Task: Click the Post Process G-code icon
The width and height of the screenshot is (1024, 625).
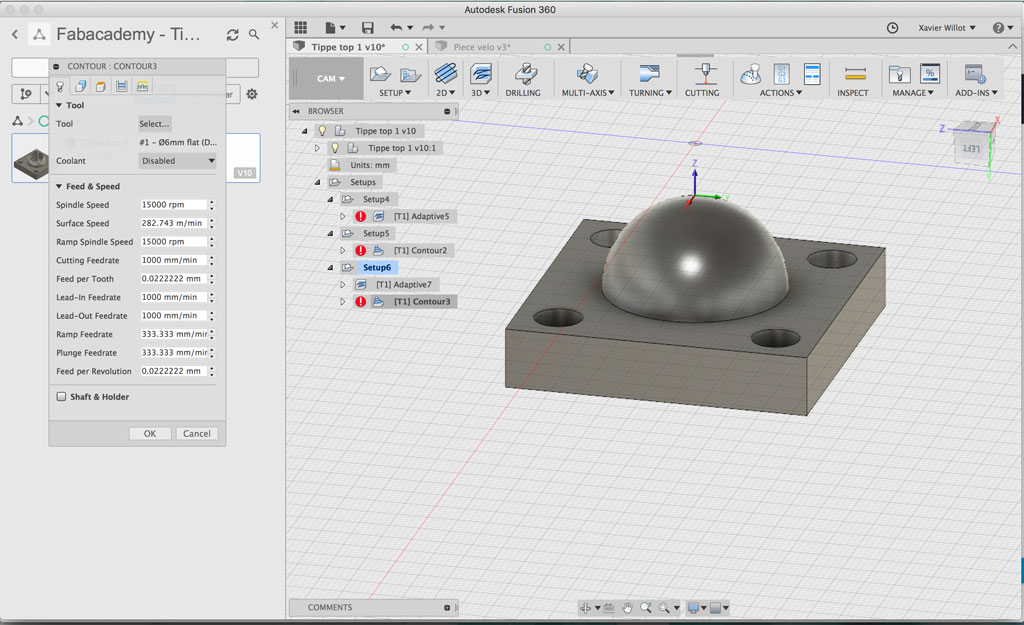Action: point(782,74)
